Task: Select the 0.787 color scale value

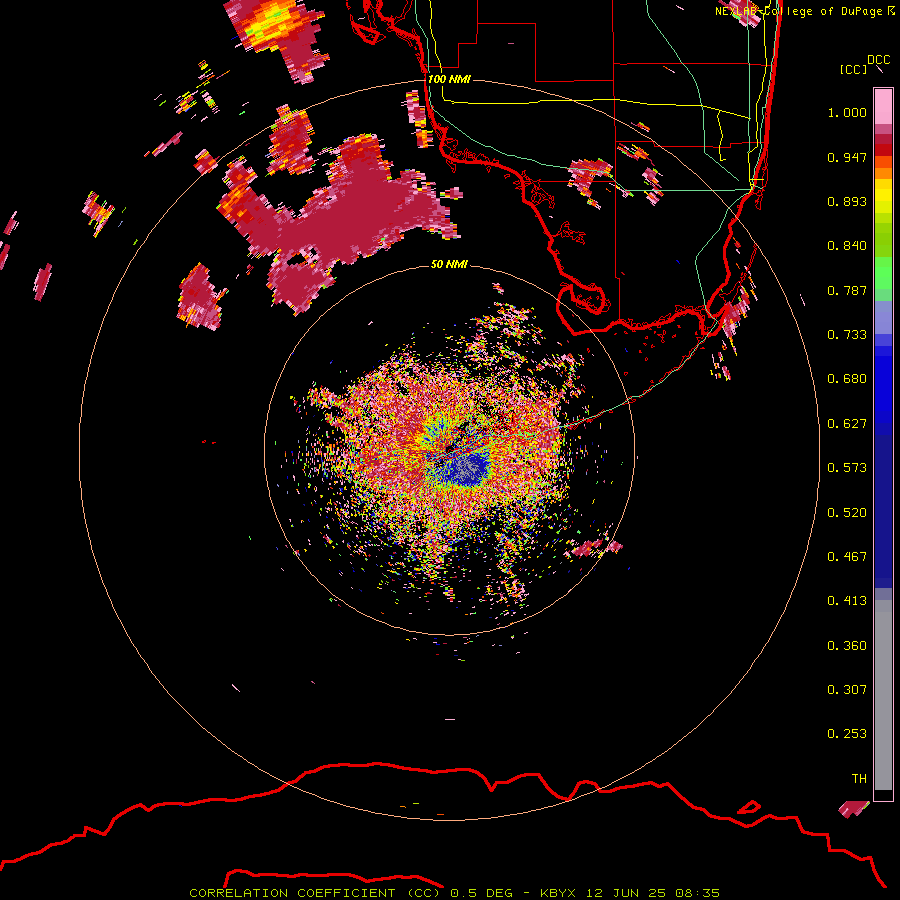Action: point(847,290)
